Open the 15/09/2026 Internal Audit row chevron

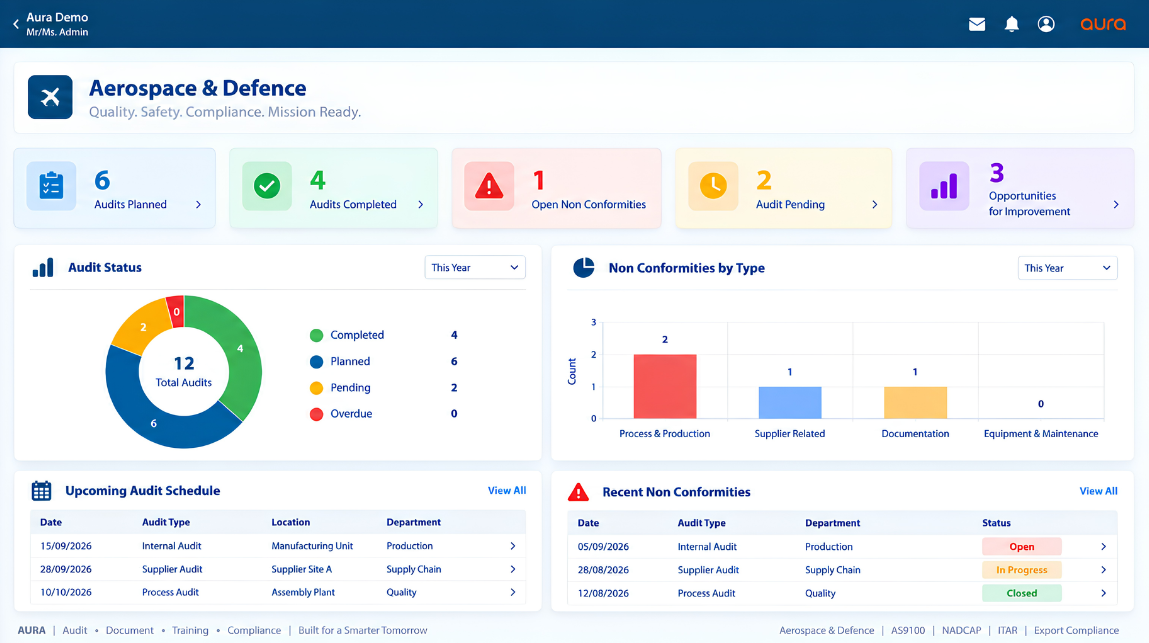[513, 546]
